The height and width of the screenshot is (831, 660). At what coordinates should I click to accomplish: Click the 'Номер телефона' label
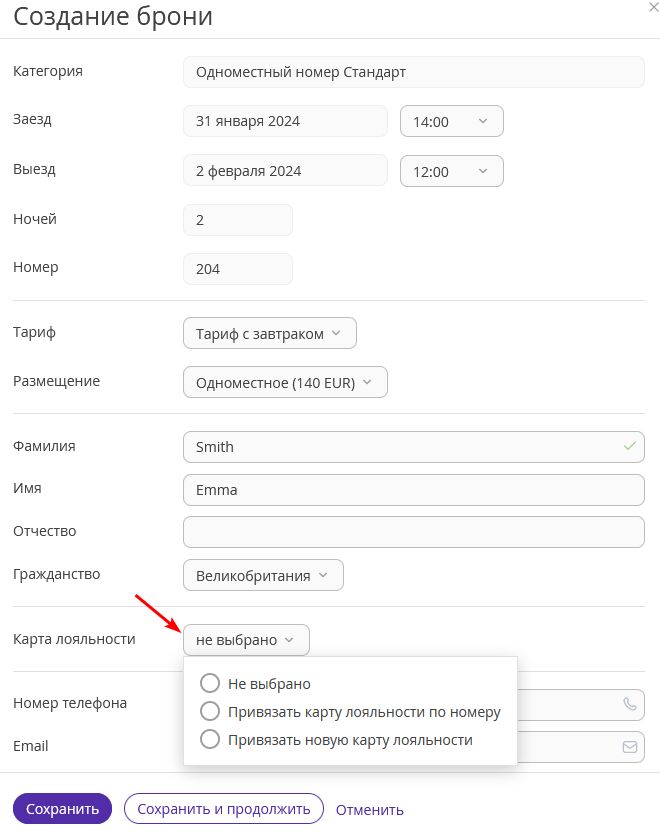pyautogui.click(x=70, y=703)
